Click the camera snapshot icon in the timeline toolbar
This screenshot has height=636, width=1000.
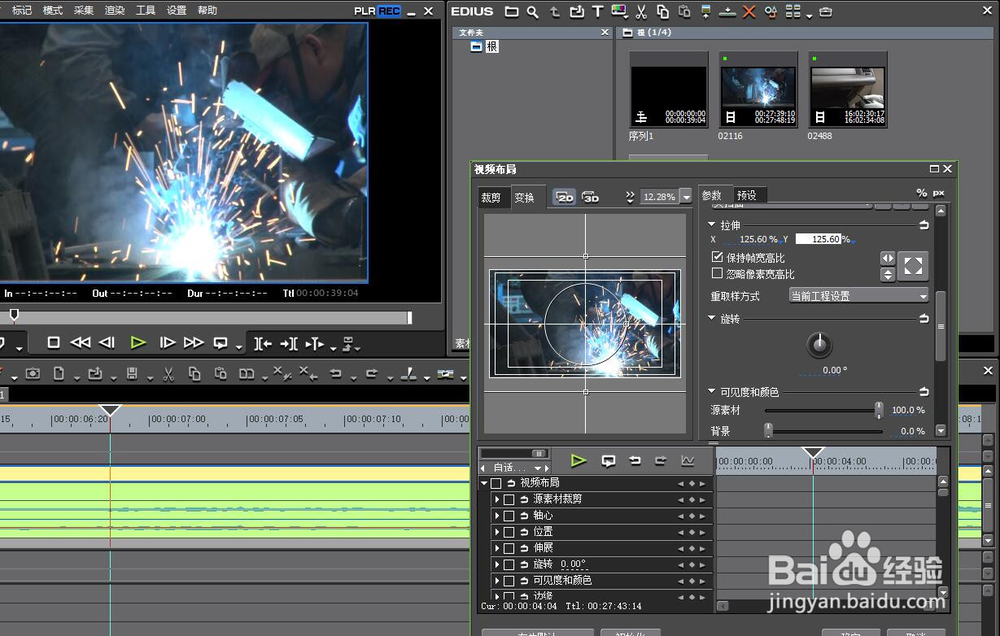tap(33, 374)
